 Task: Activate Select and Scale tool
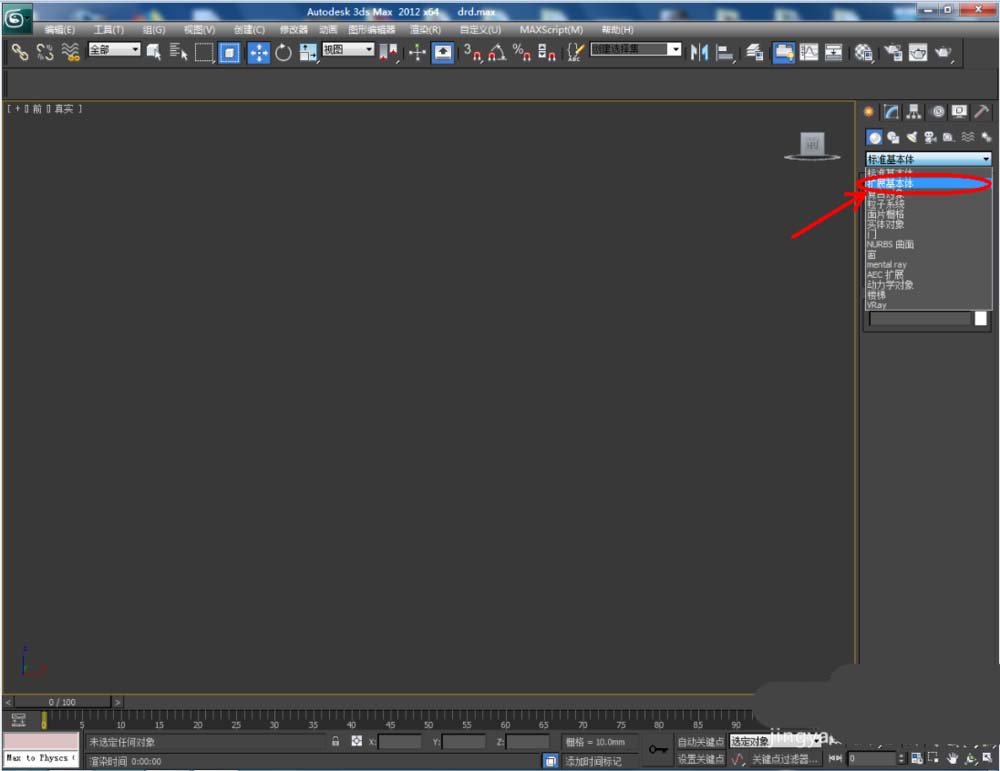point(308,52)
